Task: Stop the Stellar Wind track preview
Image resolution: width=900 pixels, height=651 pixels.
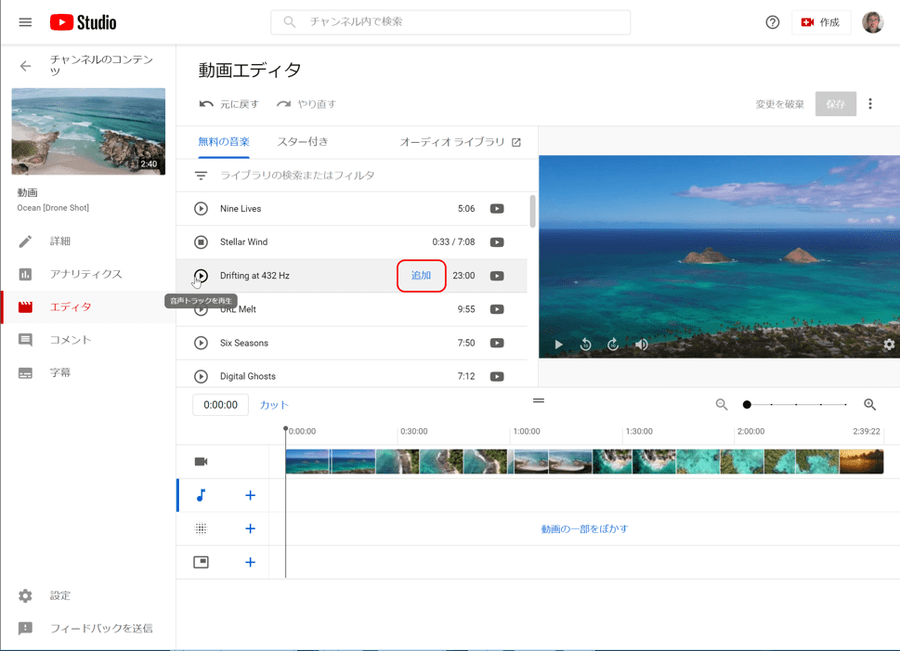Action: pyautogui.click(x=200, y=242)
